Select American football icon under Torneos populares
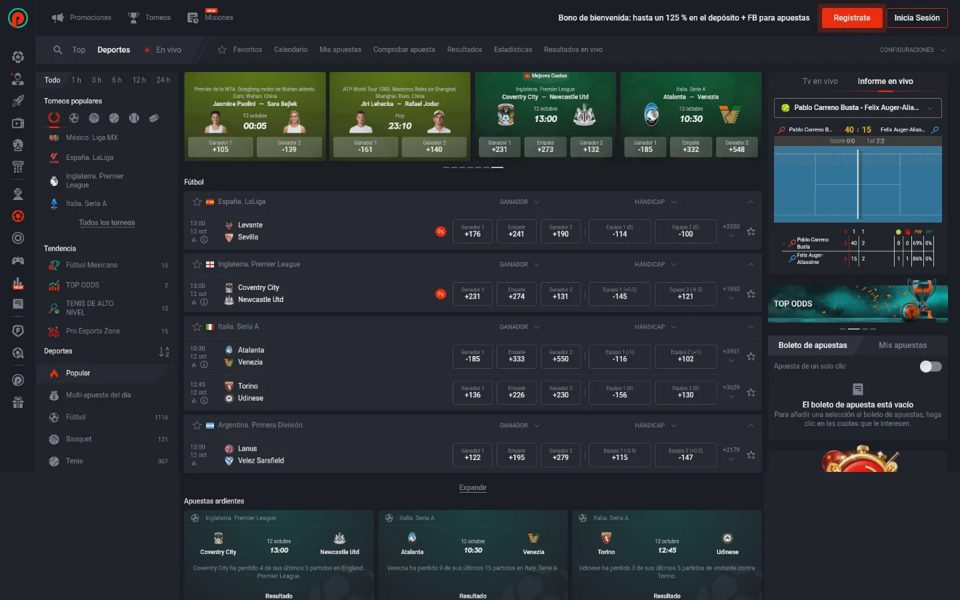The height and width of the screenshot is (600, 960). click(154, 118)
